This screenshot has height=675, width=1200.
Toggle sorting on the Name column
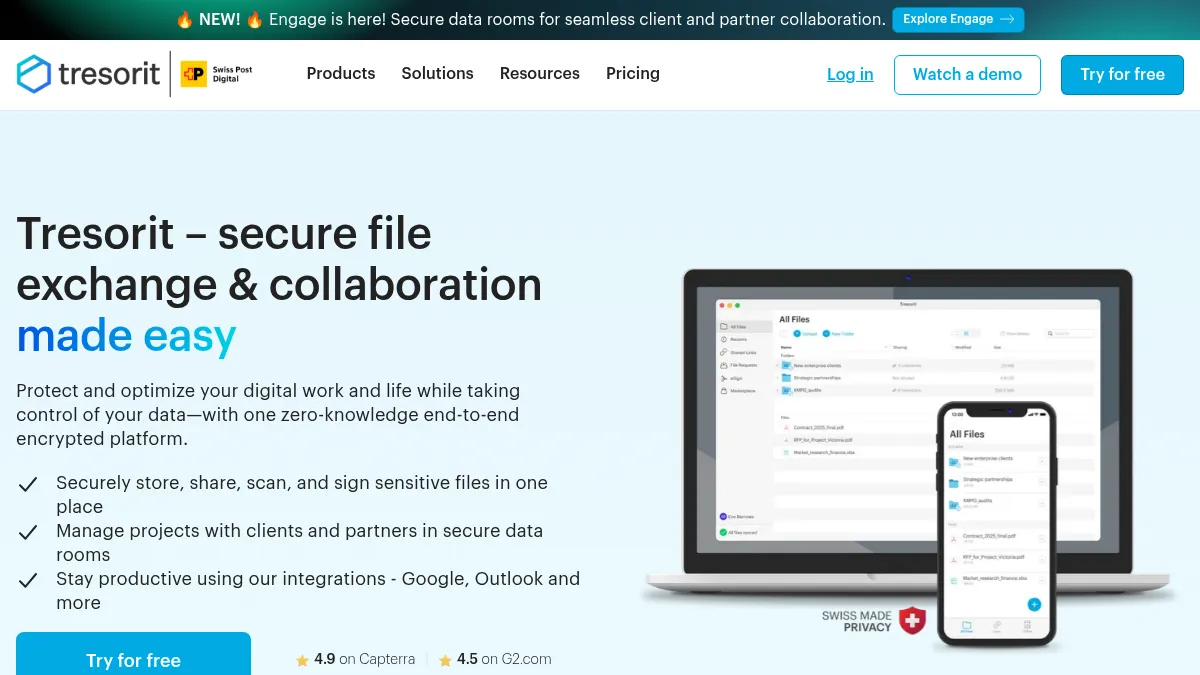(786, 347)
